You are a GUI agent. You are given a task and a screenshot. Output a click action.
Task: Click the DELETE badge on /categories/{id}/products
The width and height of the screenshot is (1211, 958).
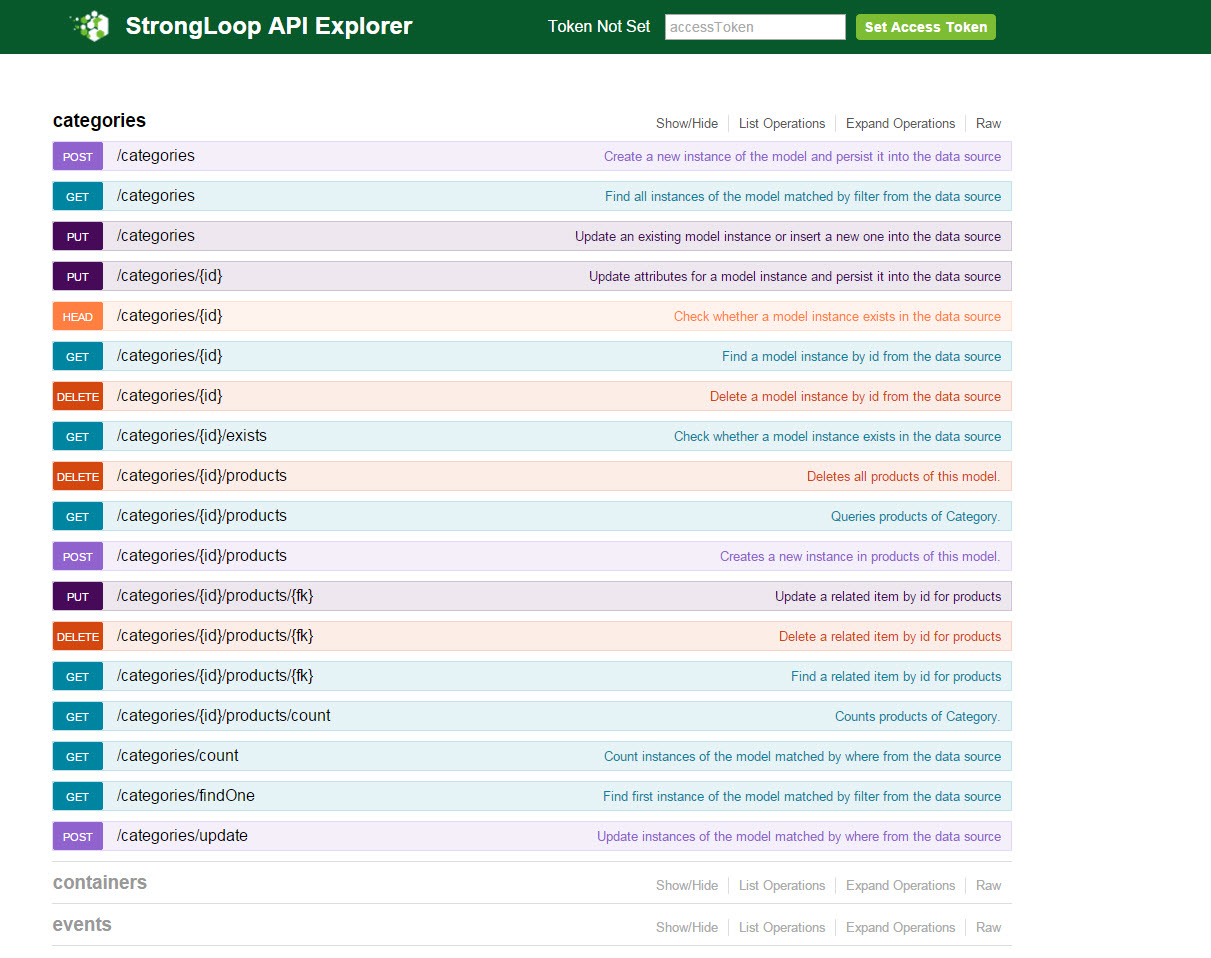pyautogui.click(x=77, y=476)
